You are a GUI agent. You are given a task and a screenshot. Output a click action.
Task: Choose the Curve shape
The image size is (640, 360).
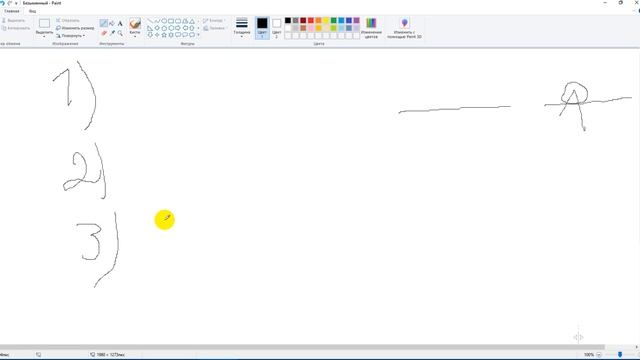pos(157,21)
